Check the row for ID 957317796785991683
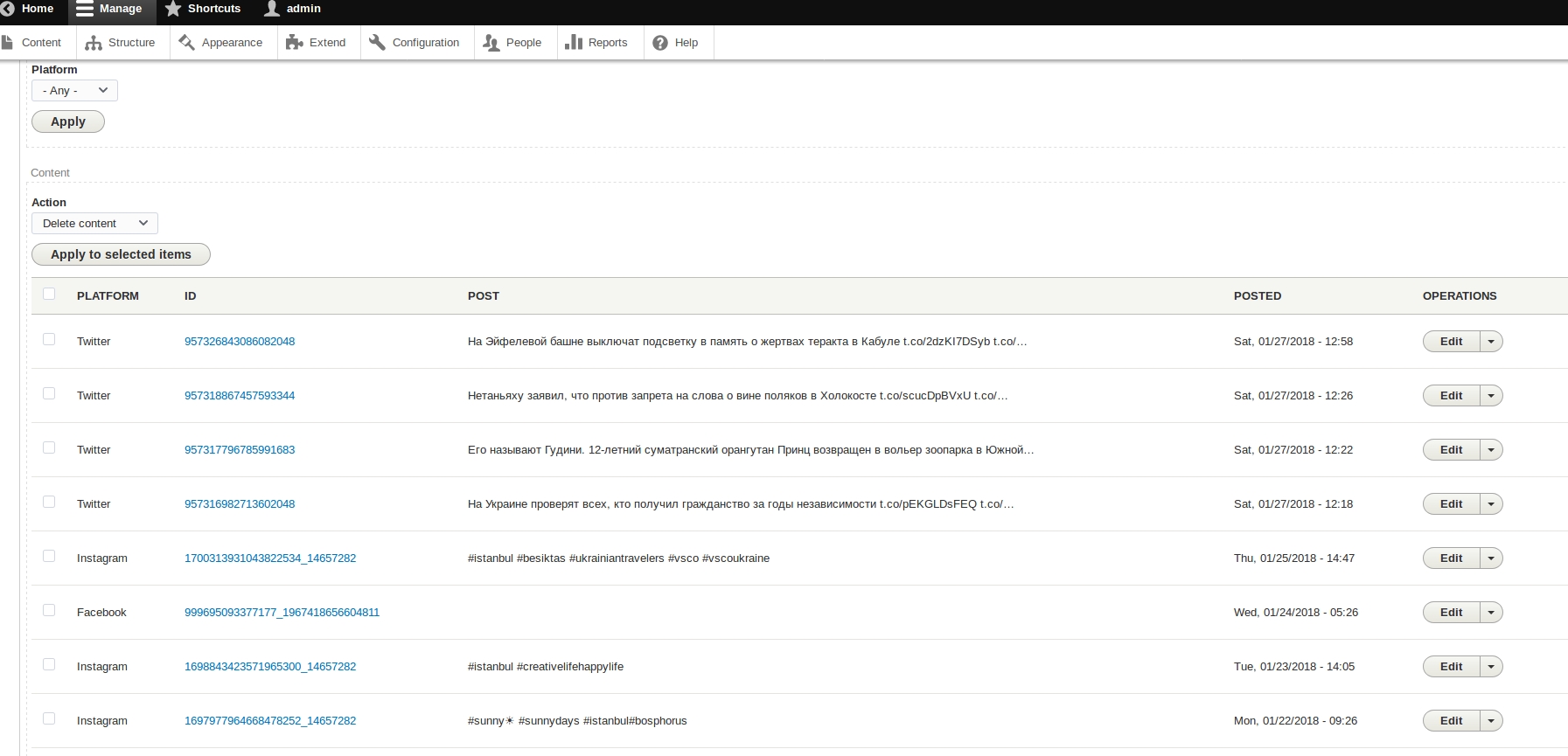 tap(49, 447)
